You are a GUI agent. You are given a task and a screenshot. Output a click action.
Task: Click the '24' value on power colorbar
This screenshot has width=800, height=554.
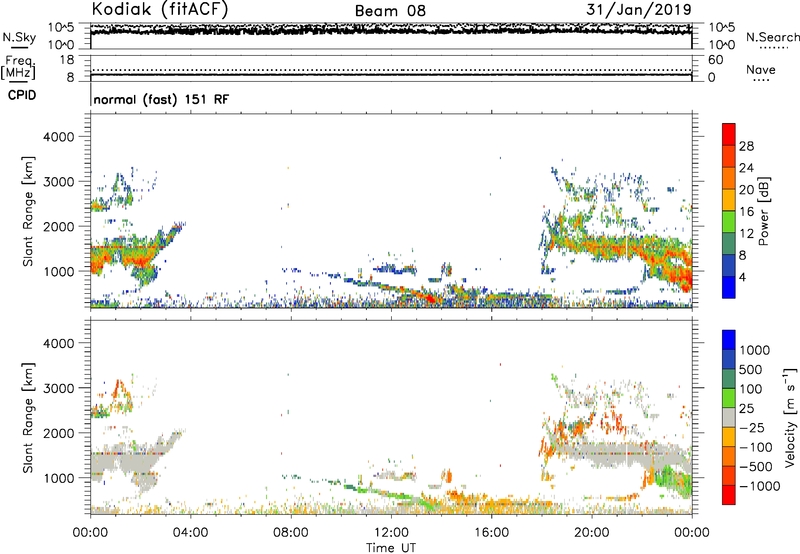(746, 168)
